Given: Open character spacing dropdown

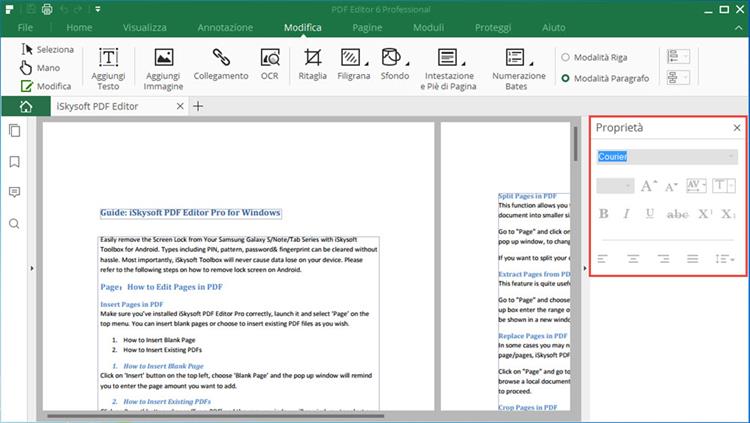Looking at the screenshot, I should [x=696, y=186].
